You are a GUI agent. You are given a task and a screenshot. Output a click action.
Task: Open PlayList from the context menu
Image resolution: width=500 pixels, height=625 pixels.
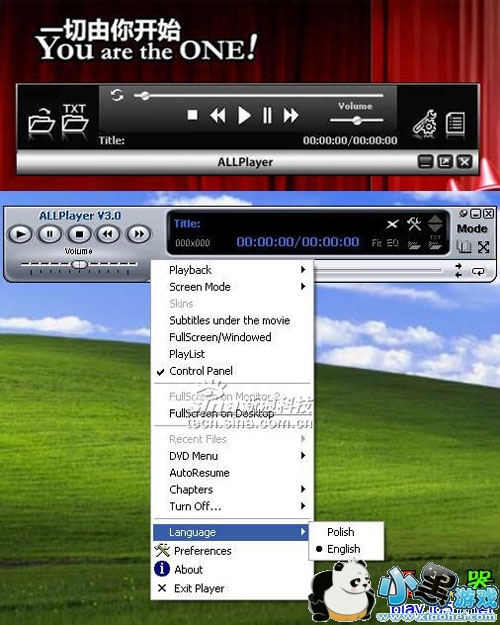pos(232,354)
